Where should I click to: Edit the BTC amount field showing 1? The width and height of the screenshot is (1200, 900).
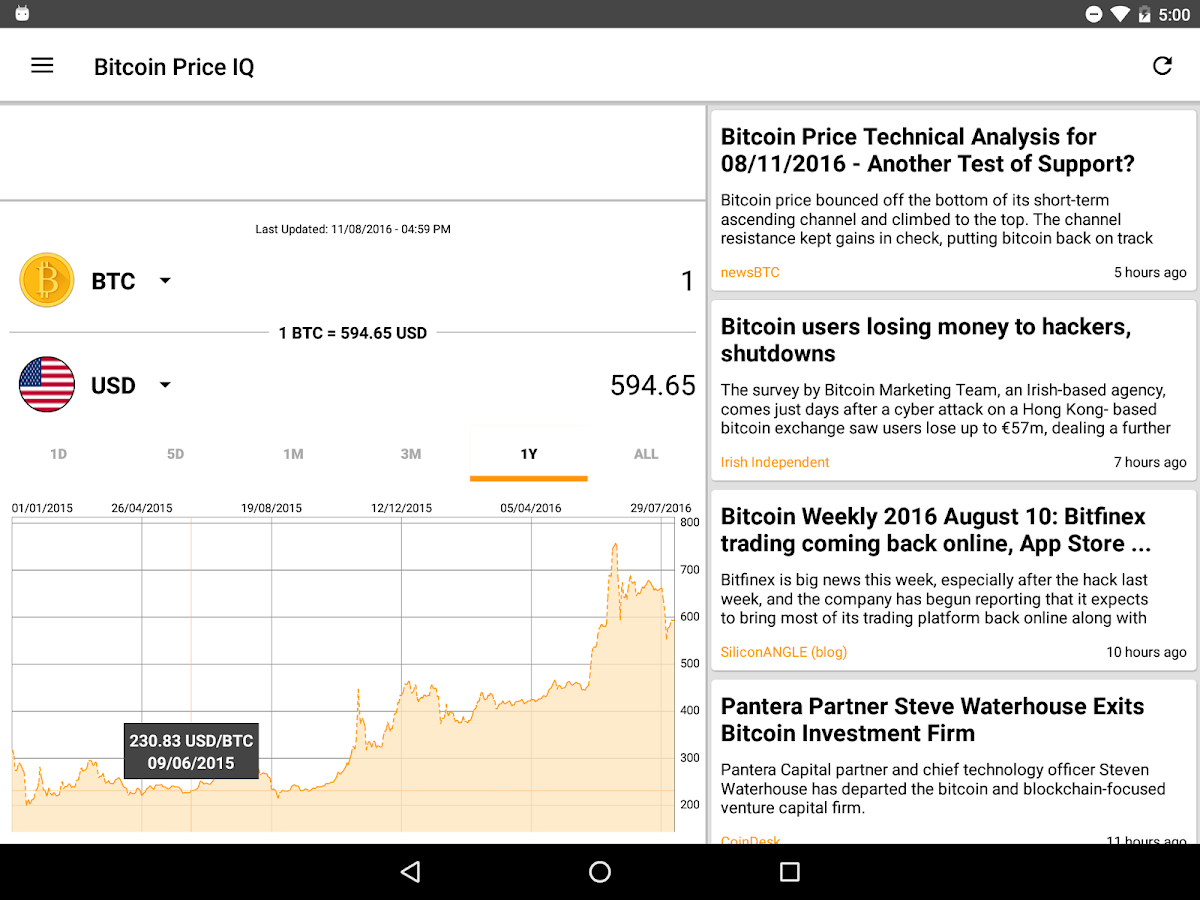pos(687,282)
